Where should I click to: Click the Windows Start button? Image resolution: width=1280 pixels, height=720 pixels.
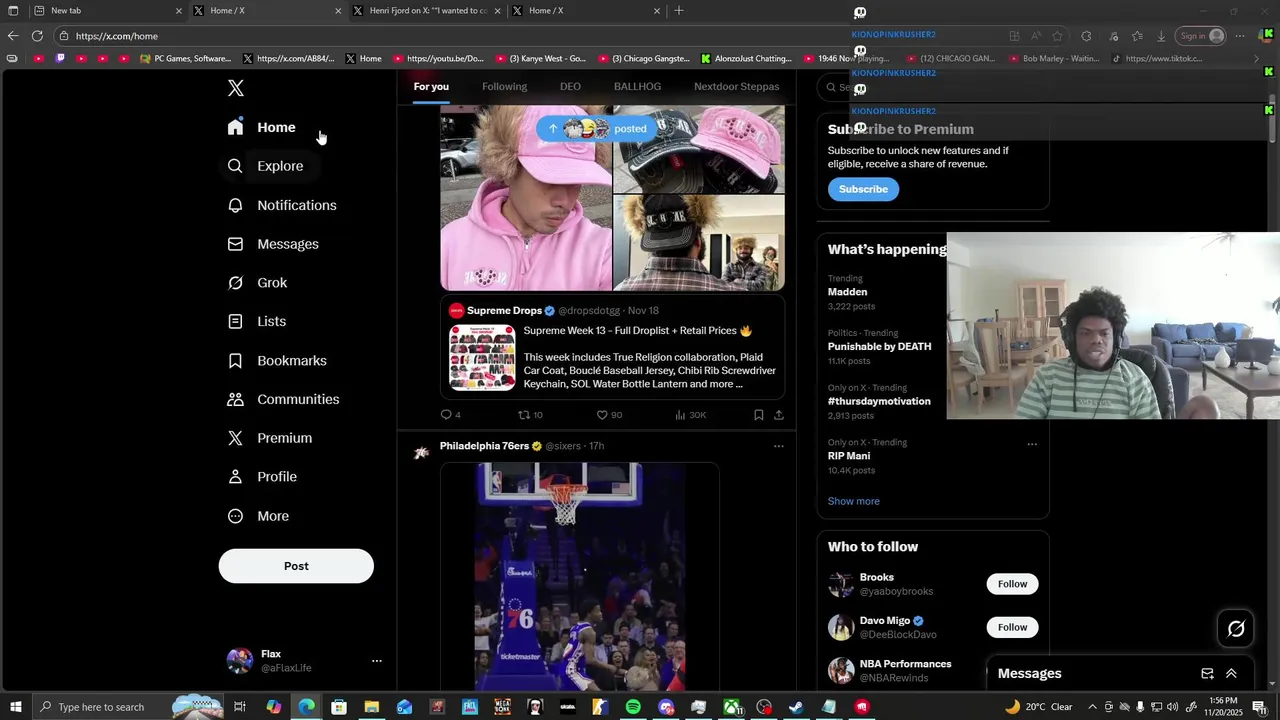coord(16,707)
